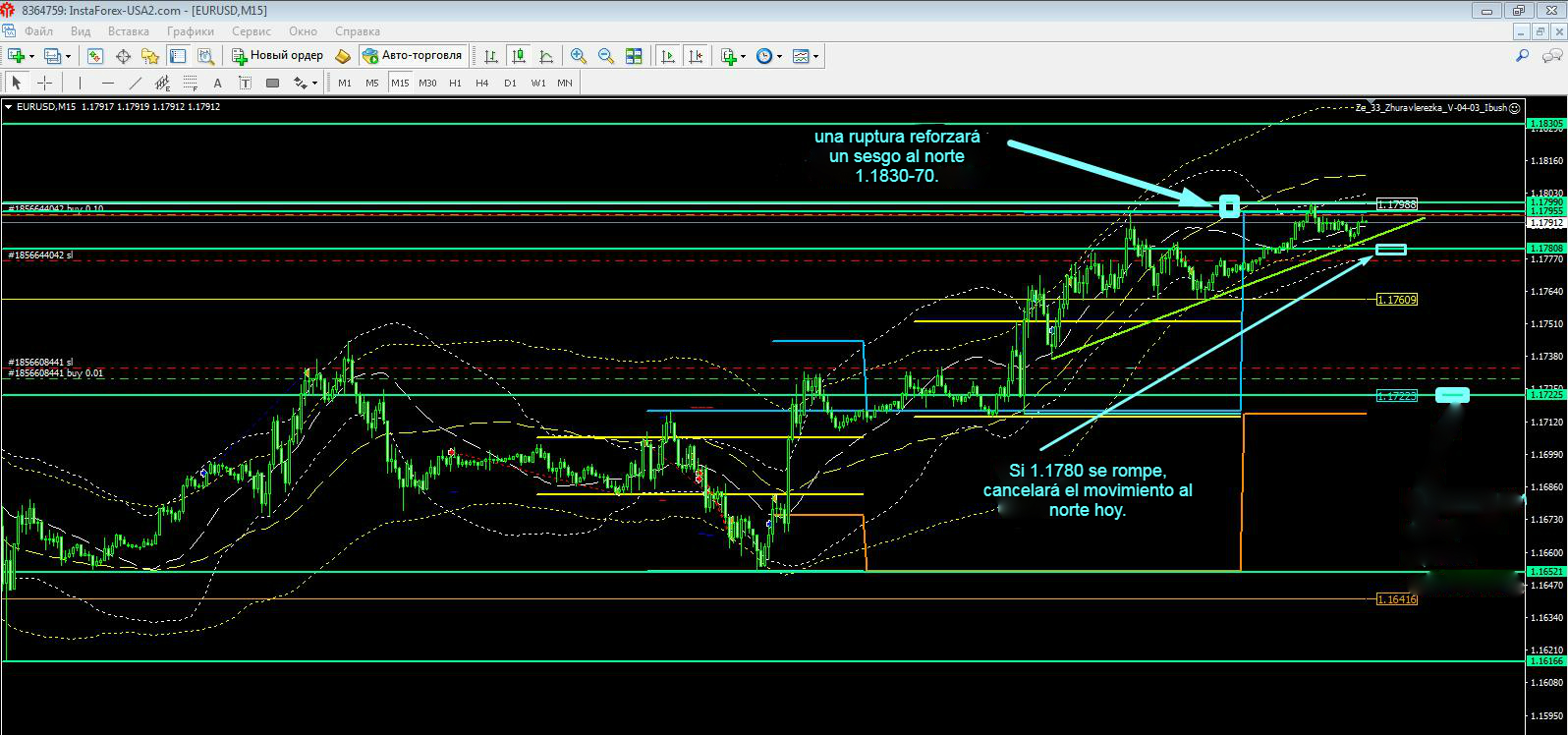
Task: Draw vertical line tool
Action: click(80, 83)
